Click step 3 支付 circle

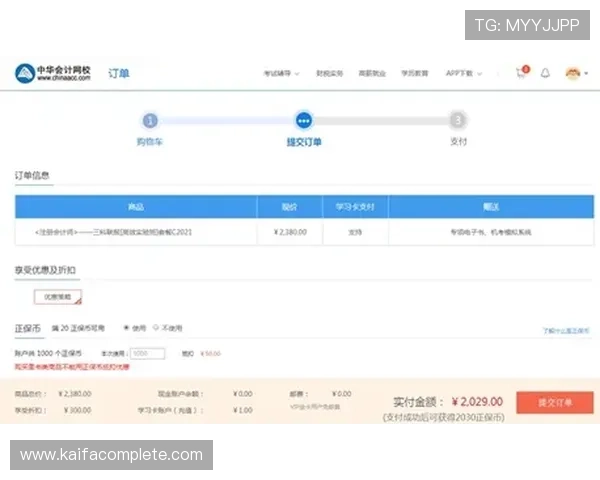[458, 121]
